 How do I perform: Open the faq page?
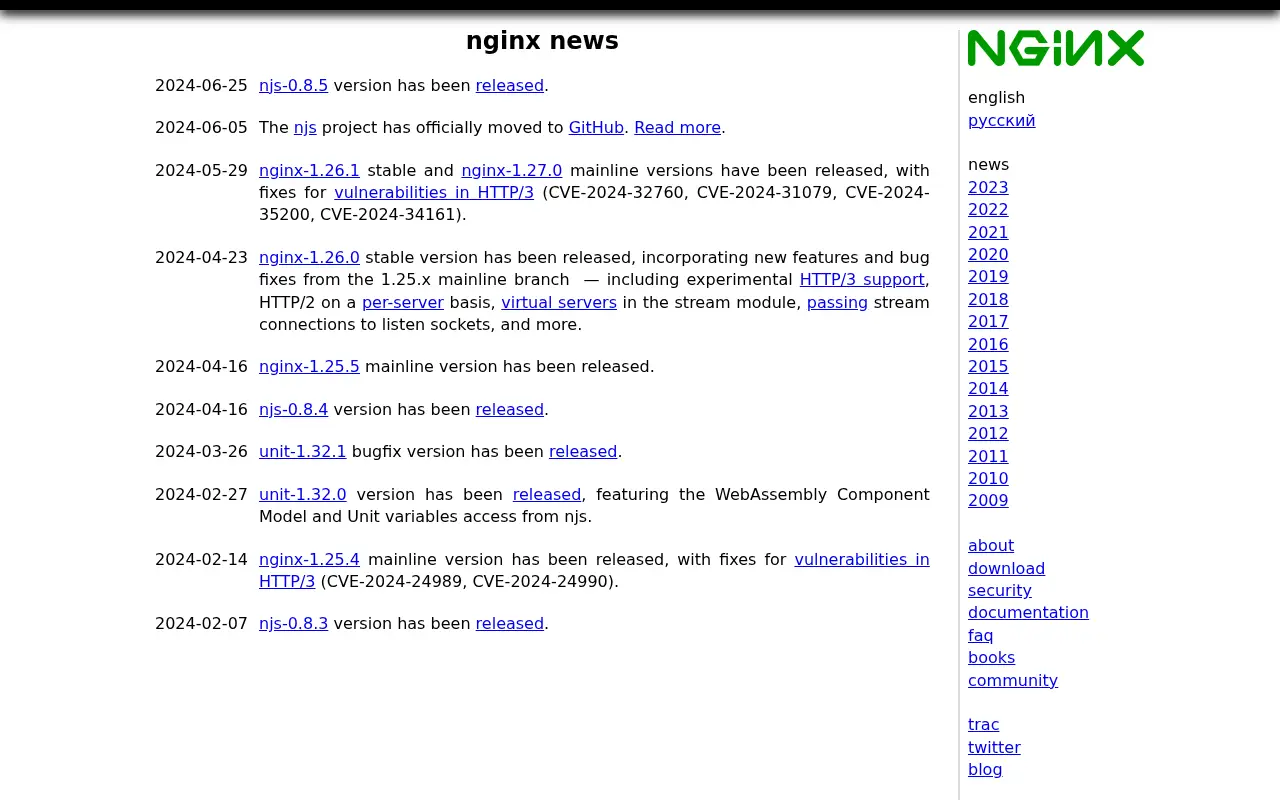[980, 636]
